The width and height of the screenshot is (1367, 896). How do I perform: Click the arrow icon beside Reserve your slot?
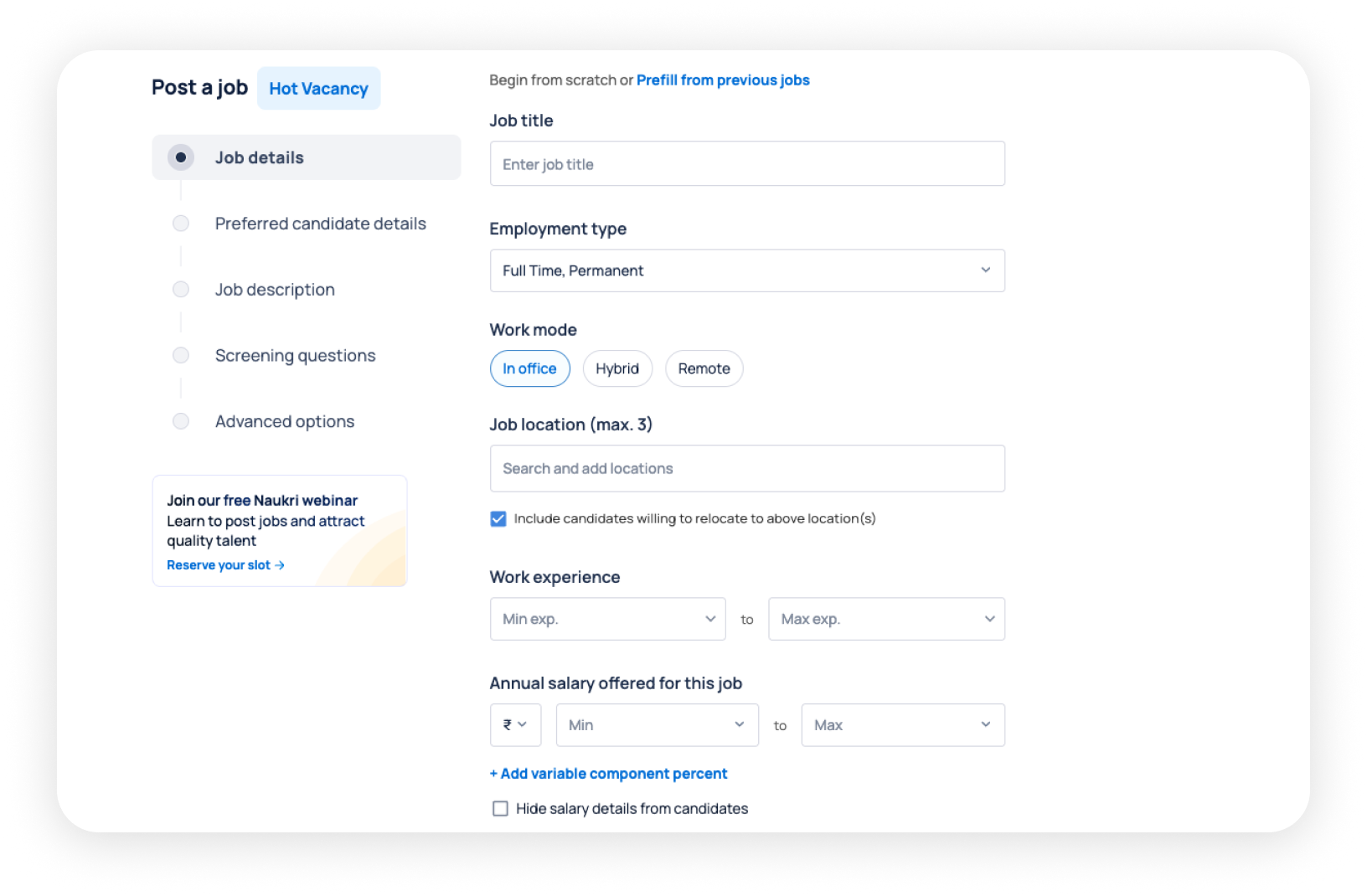pos(280,565)
